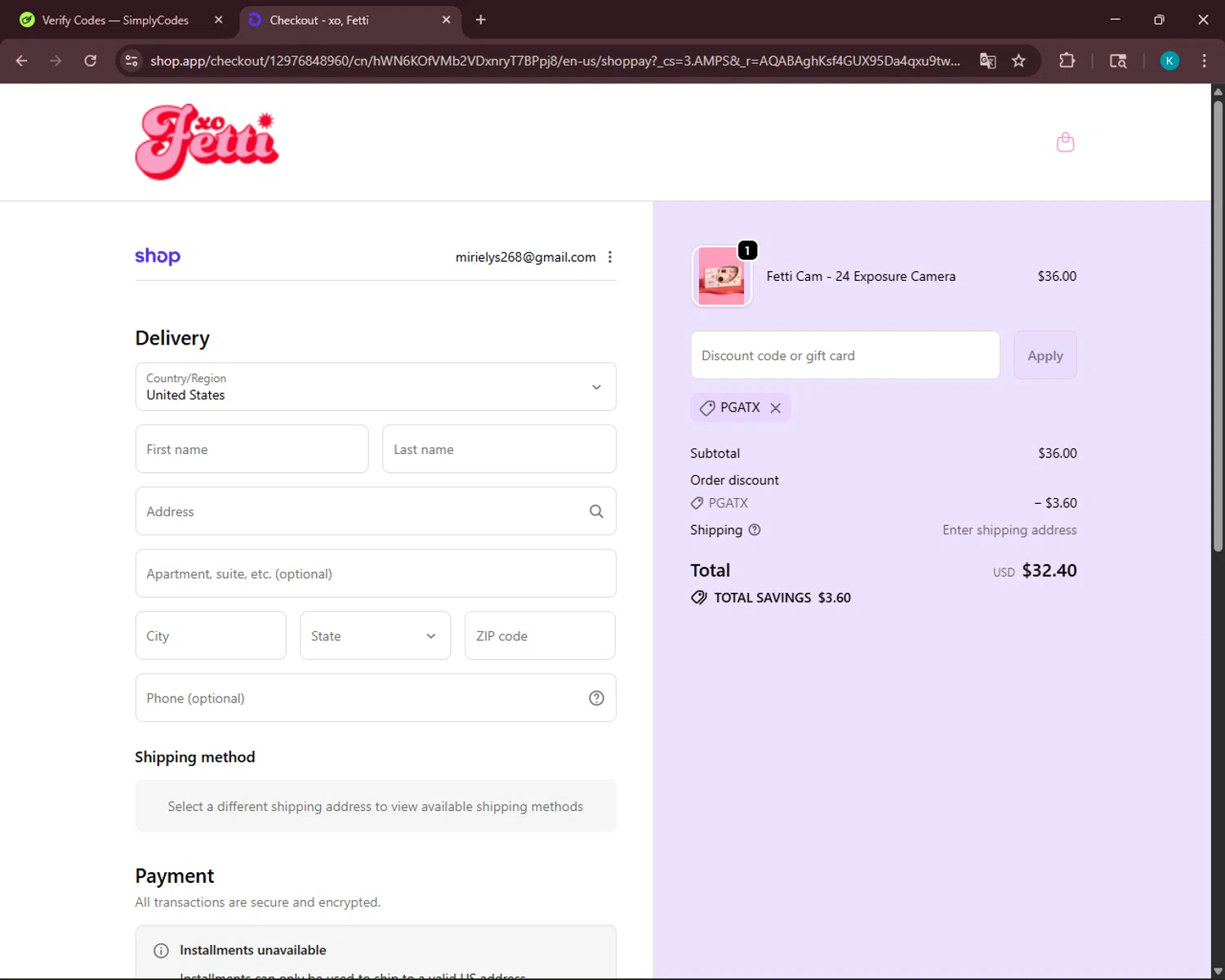The image size is (1225, 980).
Task: Click the Last name field
Action: (499, 449)
